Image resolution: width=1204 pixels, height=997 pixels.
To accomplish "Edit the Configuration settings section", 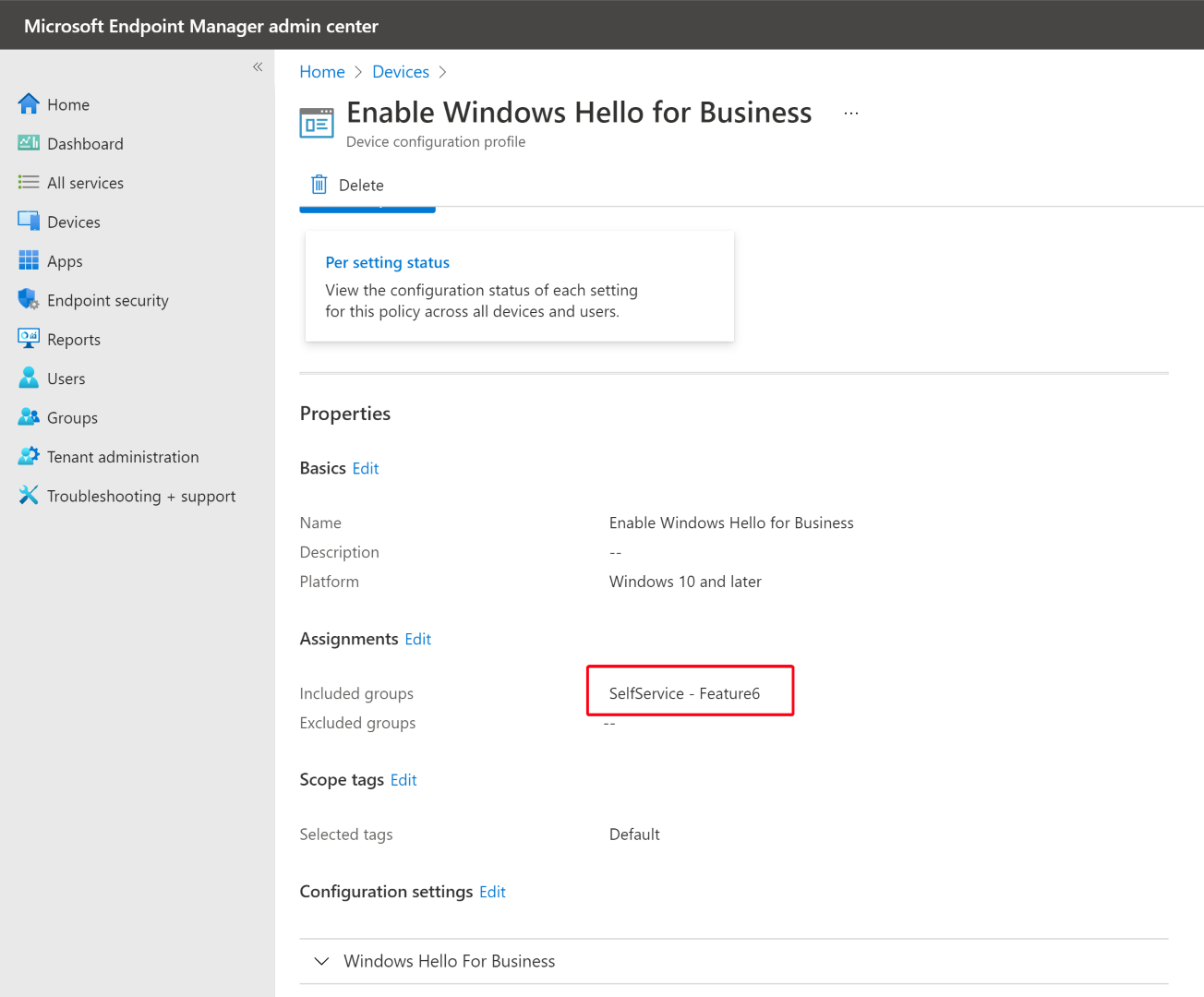I will [492, 892].
